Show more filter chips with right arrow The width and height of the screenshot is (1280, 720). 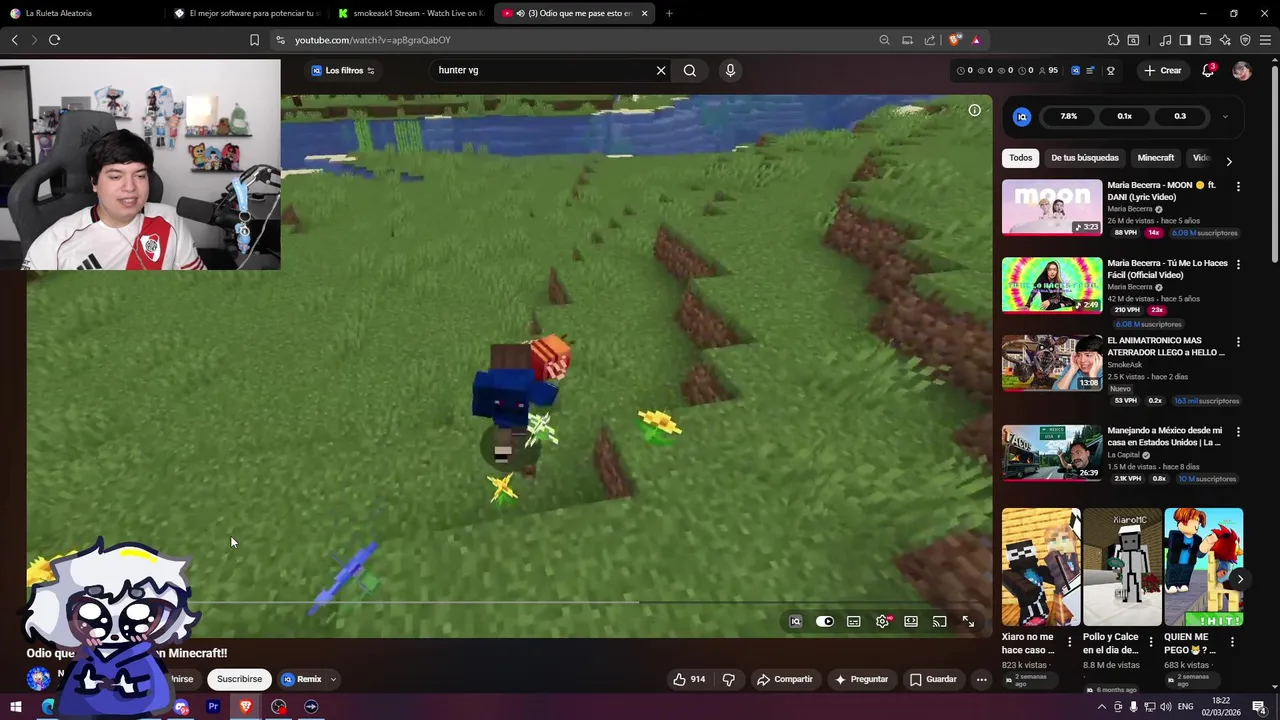click(1229, 161)
